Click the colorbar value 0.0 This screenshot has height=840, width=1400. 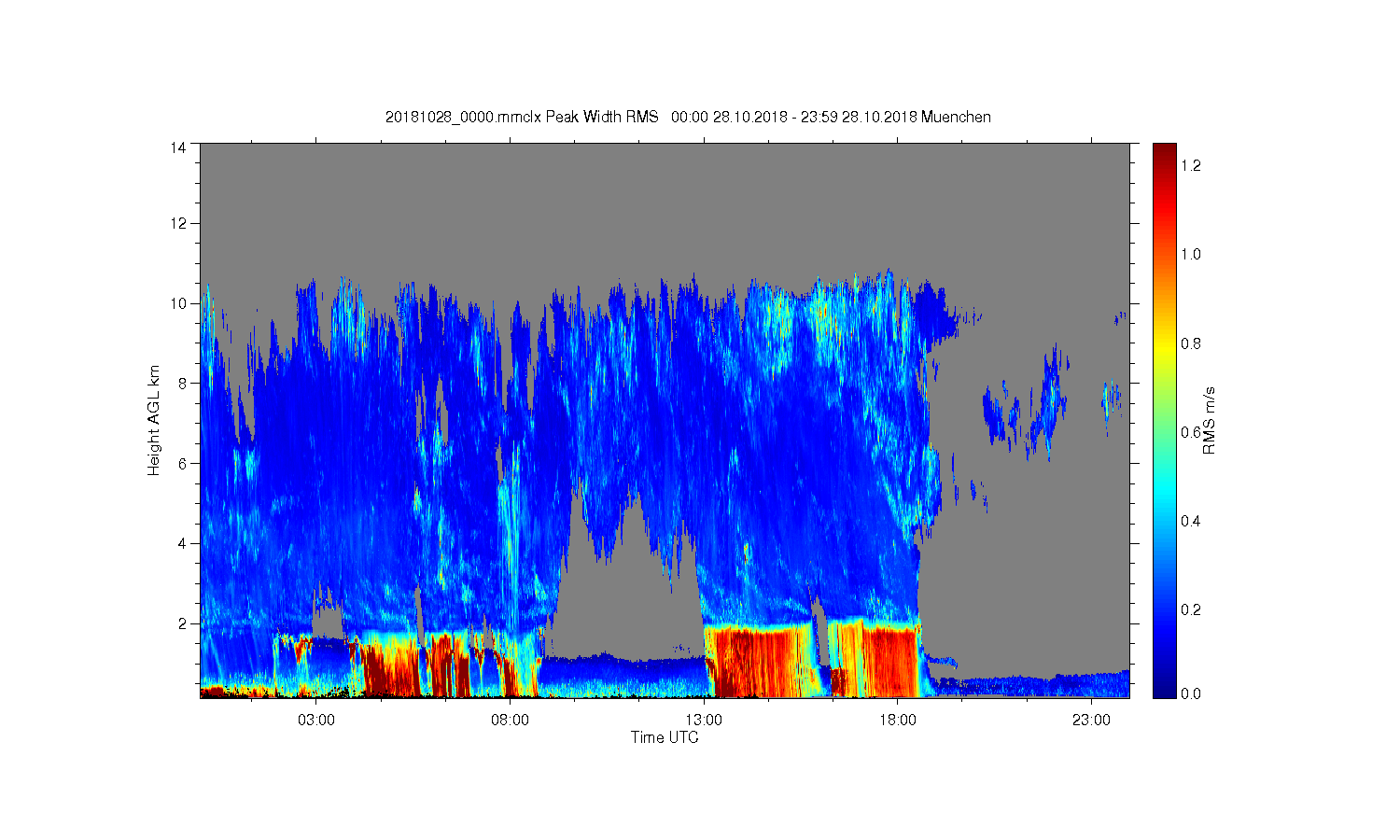point(1190,693)
